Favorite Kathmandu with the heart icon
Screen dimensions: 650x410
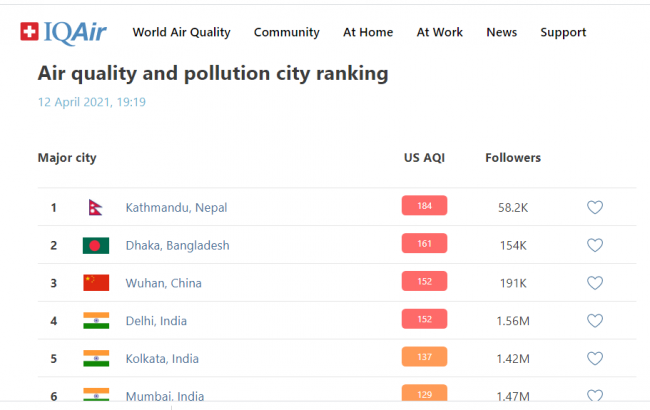tap(594, 208)
